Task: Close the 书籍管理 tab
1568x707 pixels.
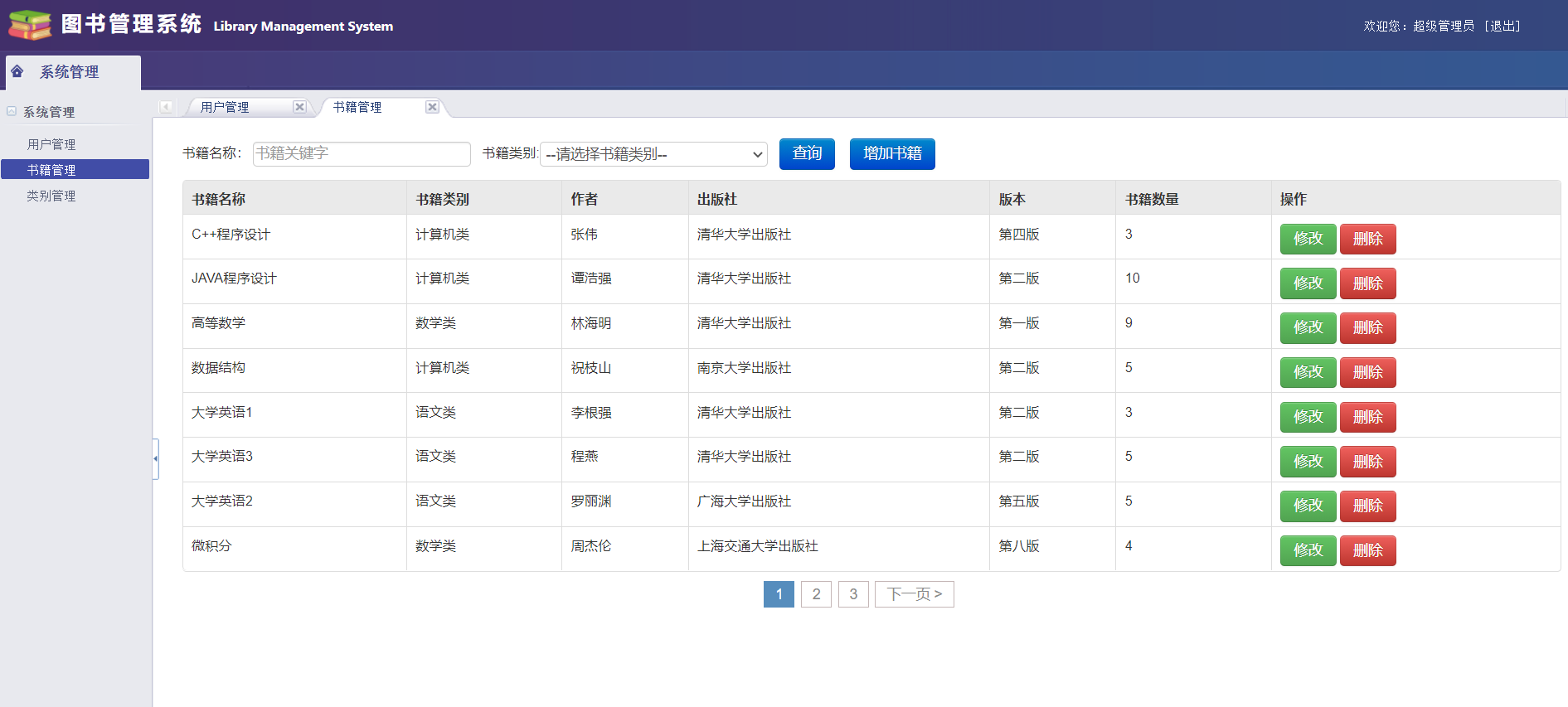Action: pyautogui.click(x=432, y=107)
